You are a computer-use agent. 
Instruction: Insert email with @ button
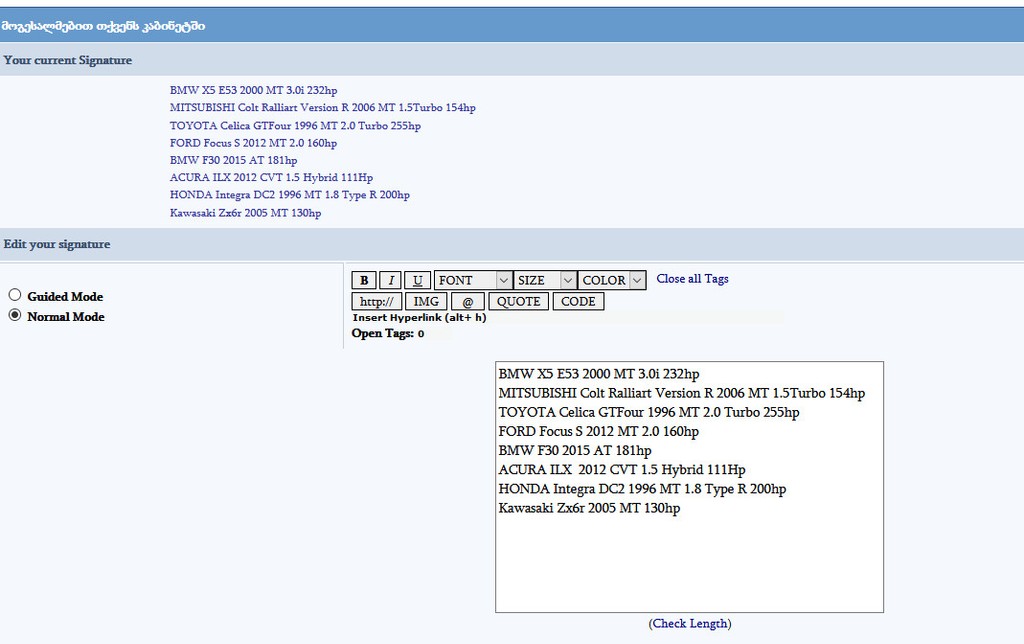(x=468, y=302)
